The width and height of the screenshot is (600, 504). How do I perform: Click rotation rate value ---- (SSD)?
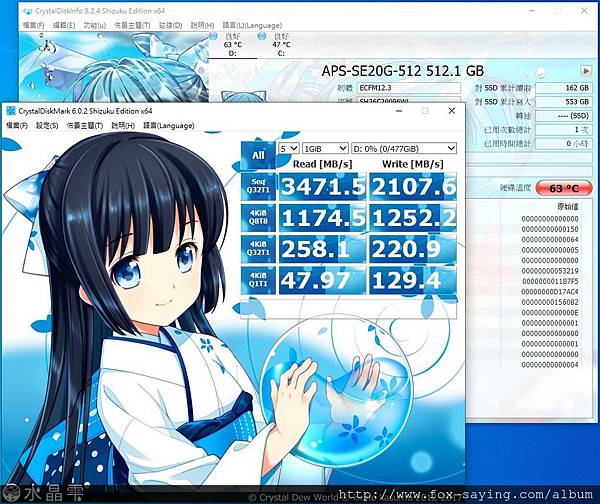tap(563, 116)
